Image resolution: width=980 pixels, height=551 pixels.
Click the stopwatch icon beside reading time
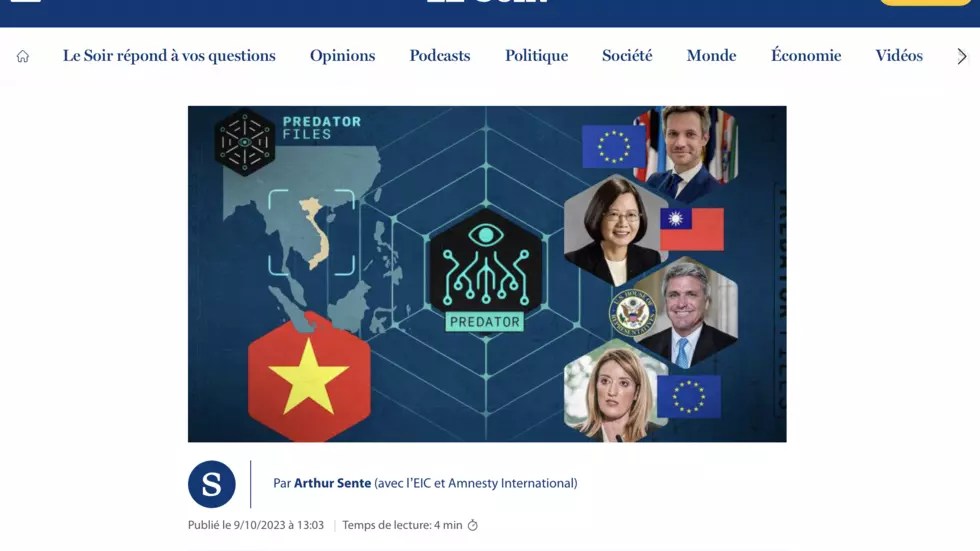(472, 525)
